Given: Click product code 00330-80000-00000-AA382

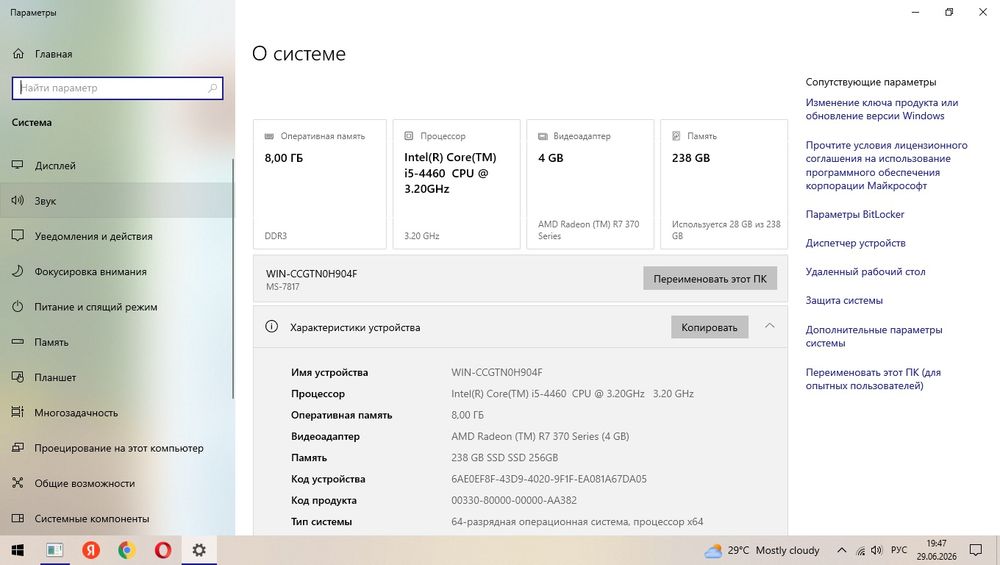Looking at the screenshot, I should 513,501.
